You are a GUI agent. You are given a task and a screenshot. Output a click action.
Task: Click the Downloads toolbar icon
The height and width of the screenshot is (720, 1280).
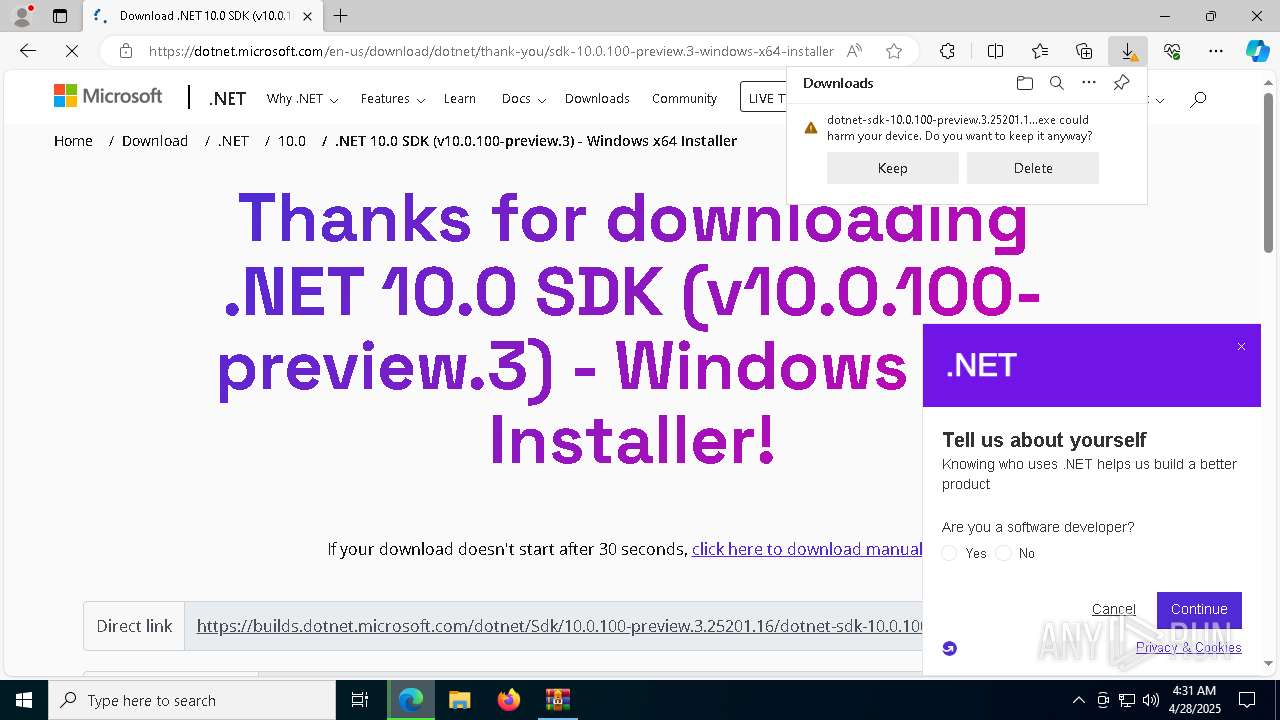tap(1128, 51)
